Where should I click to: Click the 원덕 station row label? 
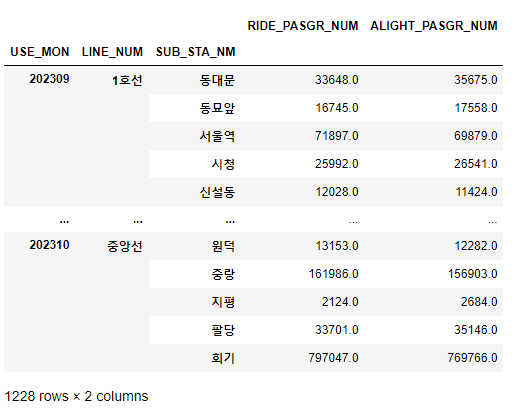click(223, 246)
